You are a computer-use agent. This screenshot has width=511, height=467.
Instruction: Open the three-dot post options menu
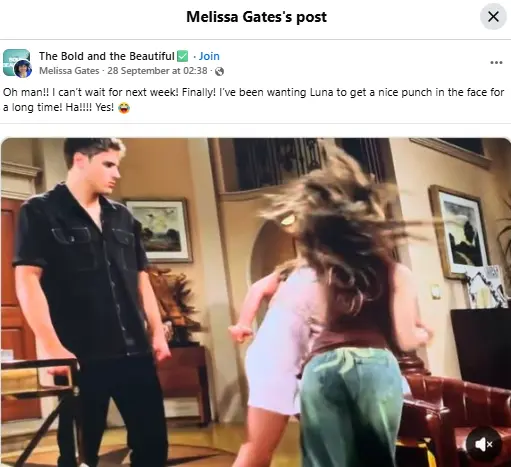pyautogui.click(x=496, y=63)
